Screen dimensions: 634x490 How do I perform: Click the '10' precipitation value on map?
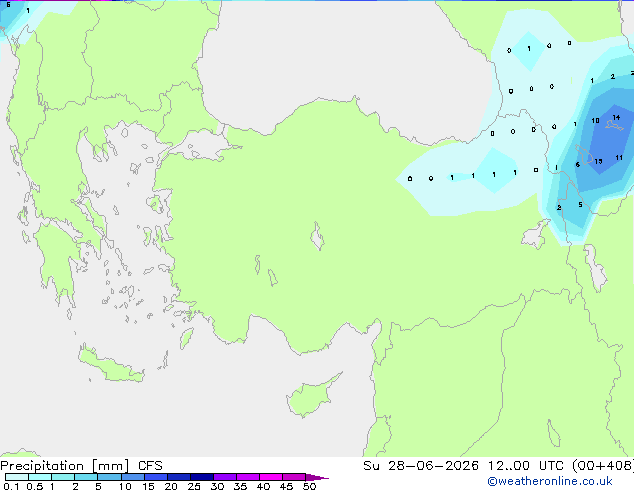(x=595, y=120)
